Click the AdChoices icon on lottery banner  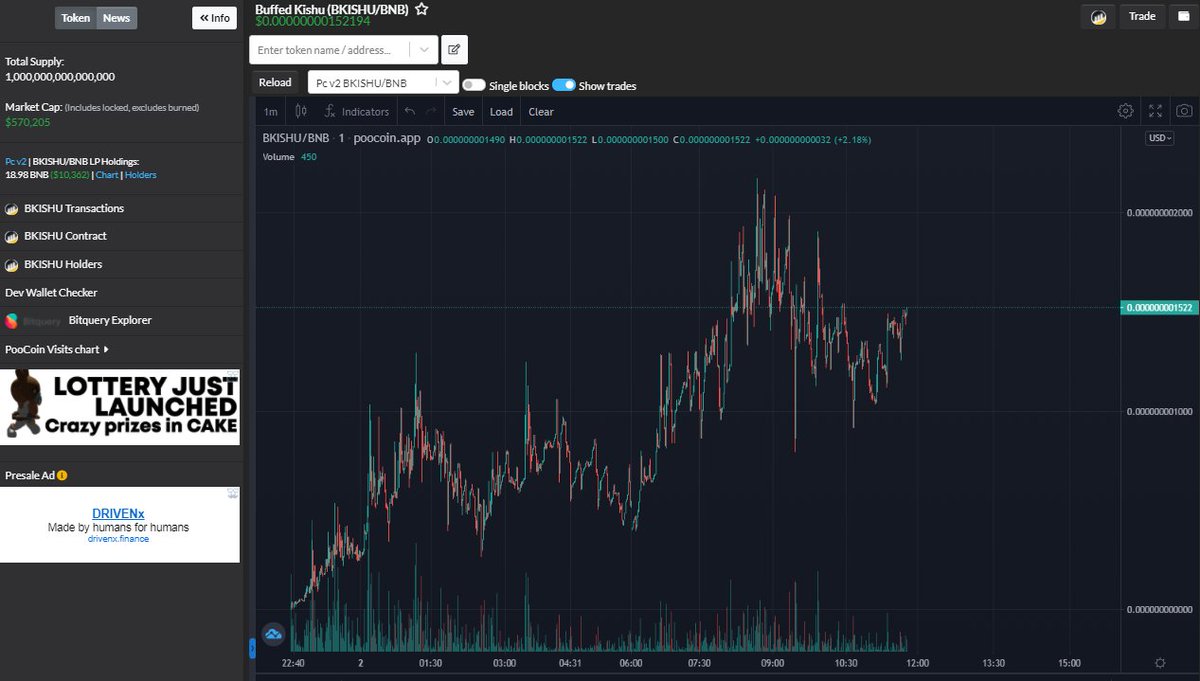[x=233, y=375]
